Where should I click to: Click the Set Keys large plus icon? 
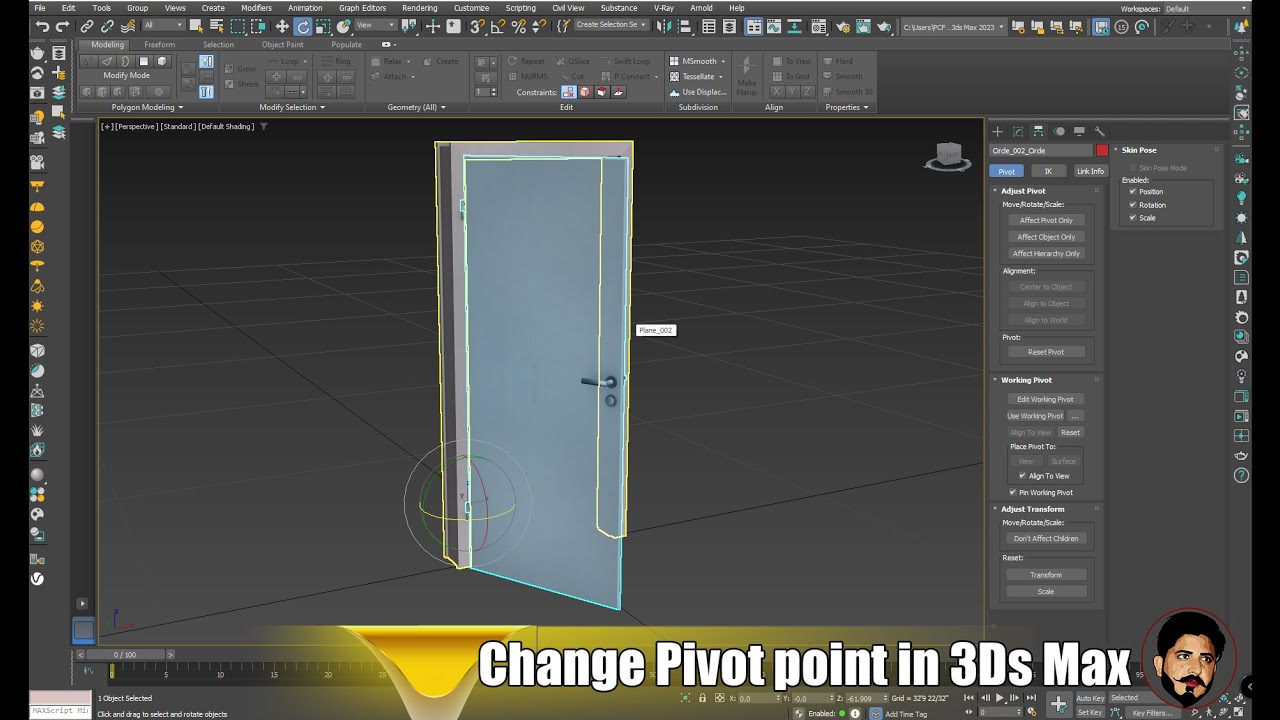tap(1058, 705)
